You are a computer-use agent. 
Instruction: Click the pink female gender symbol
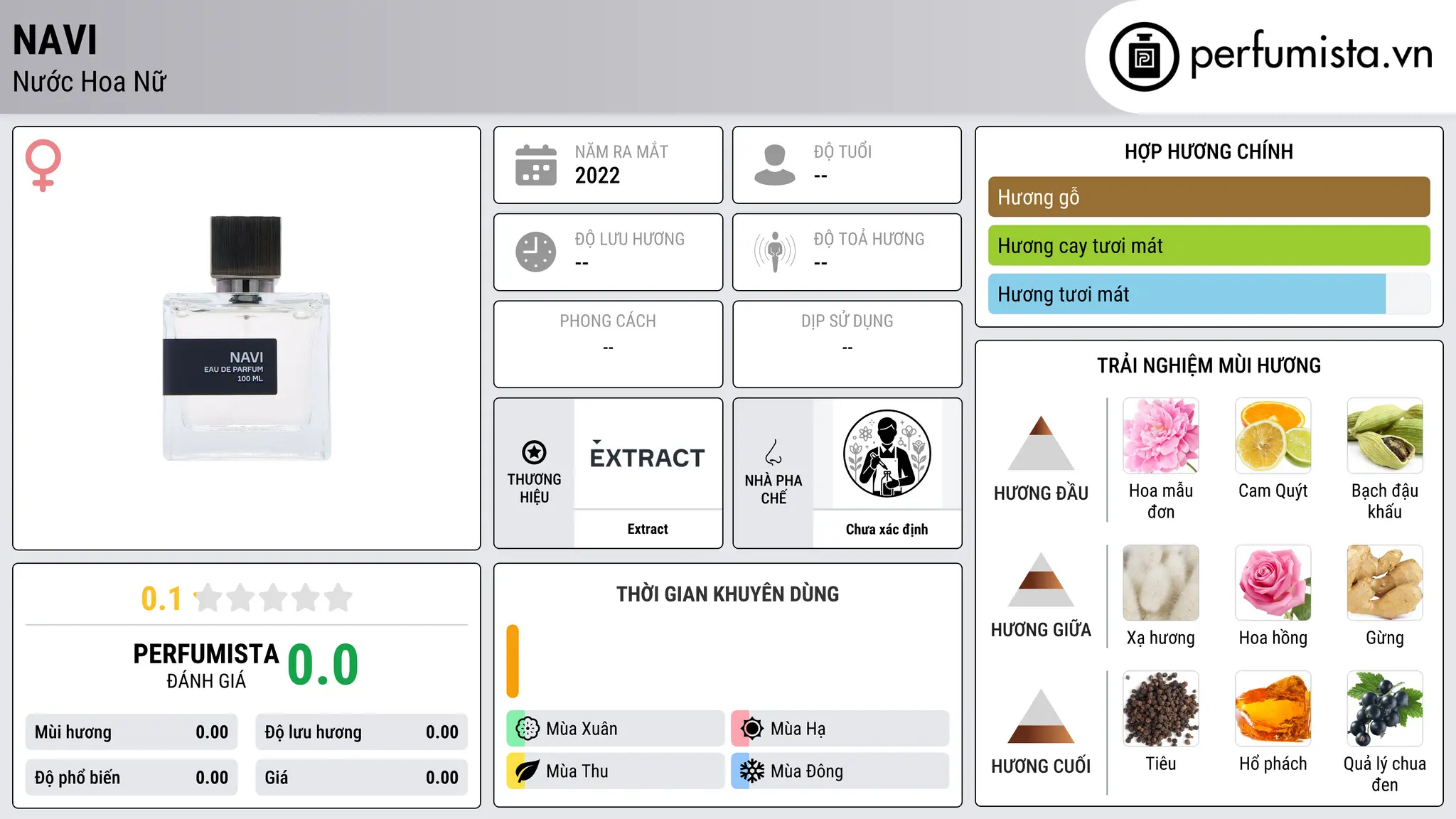click(43, 165)
